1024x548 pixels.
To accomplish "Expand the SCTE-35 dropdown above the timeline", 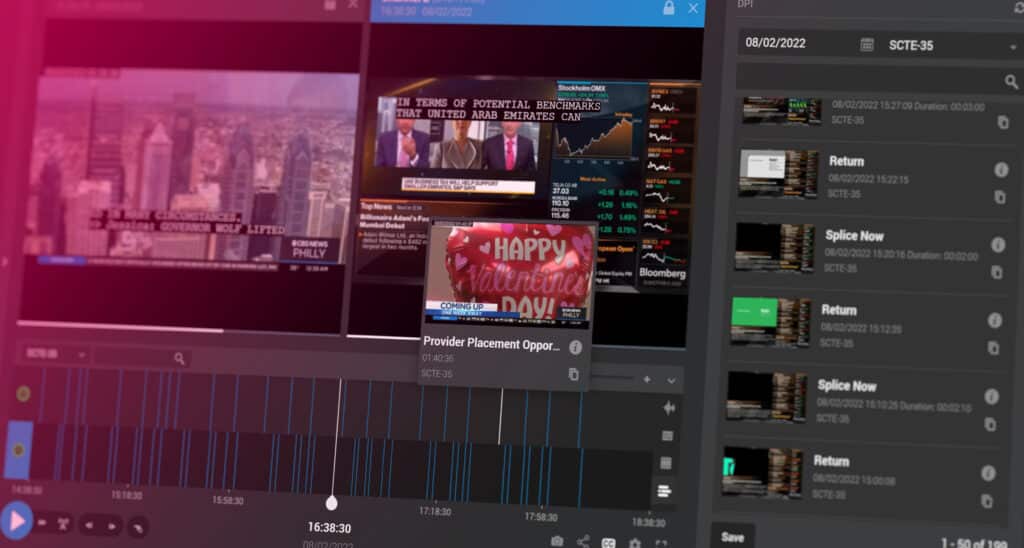I will (55, 354).
